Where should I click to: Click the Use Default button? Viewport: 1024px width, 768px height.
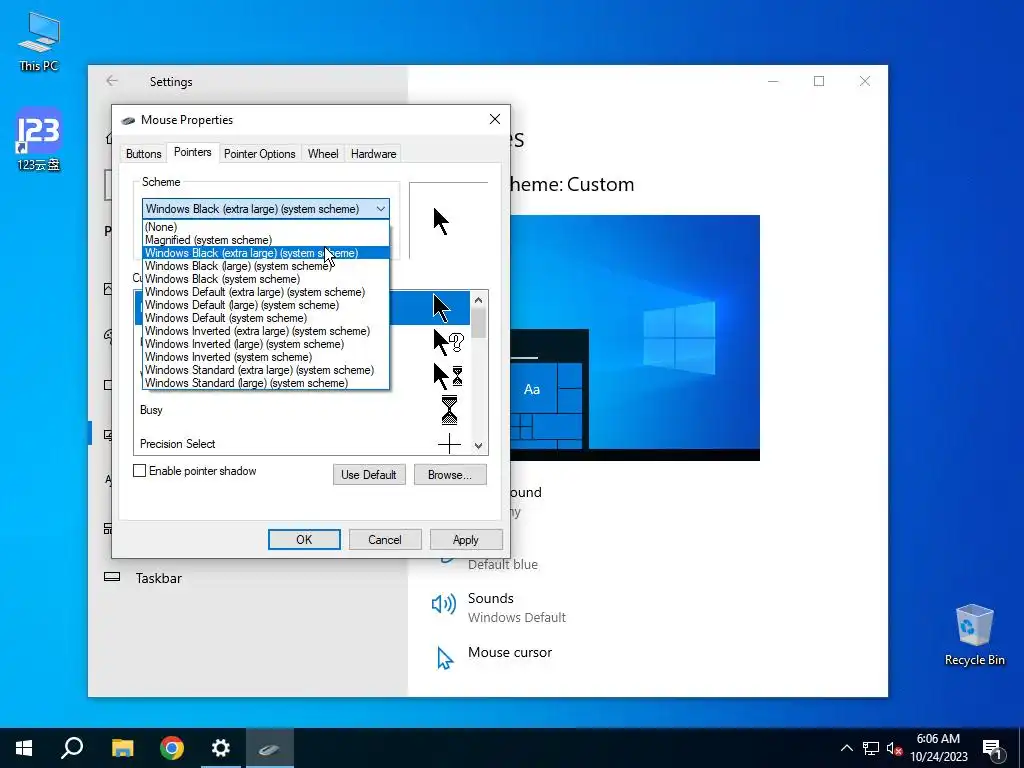click(x=369, y=475)
